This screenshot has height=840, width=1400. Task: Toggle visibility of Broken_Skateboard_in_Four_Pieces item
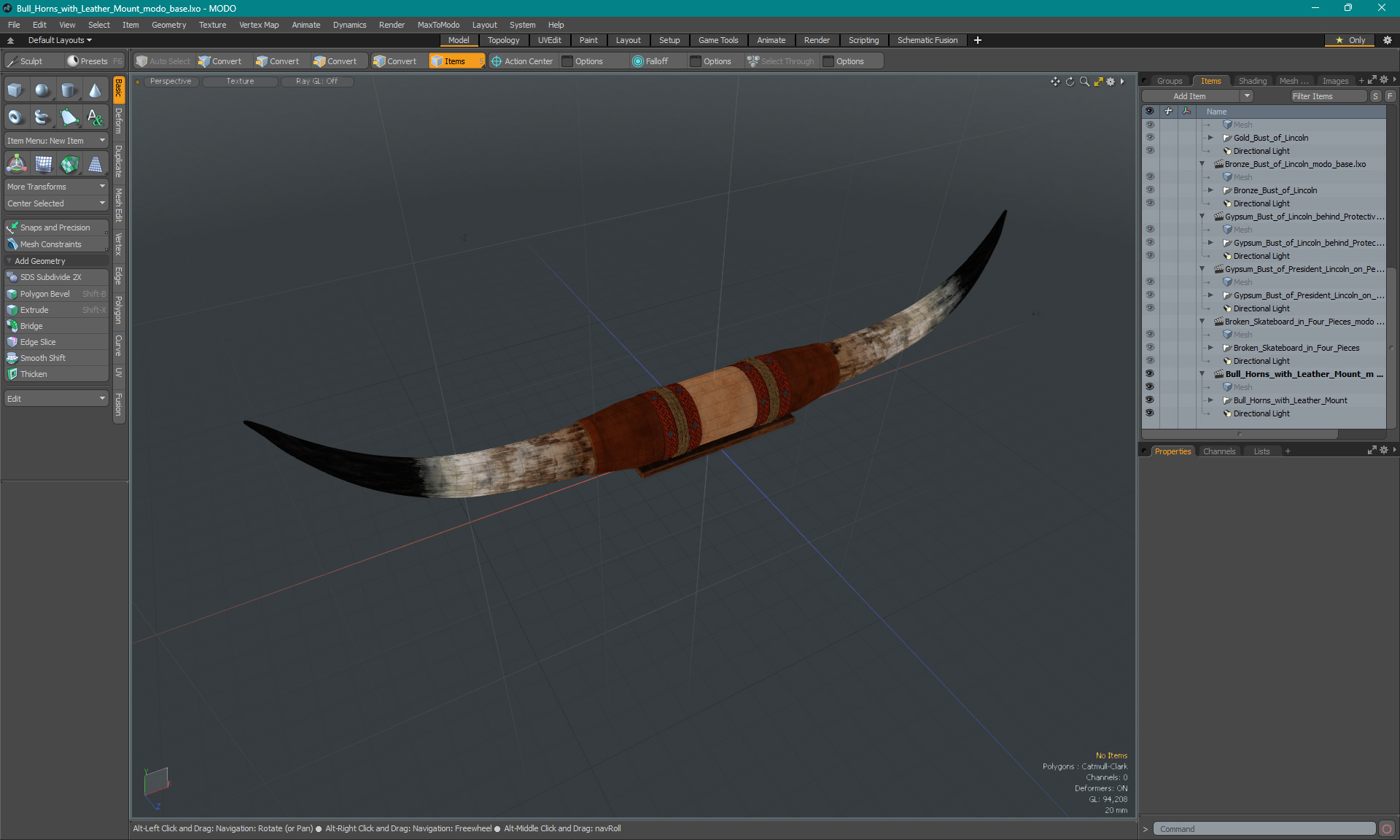[1150, 348]
